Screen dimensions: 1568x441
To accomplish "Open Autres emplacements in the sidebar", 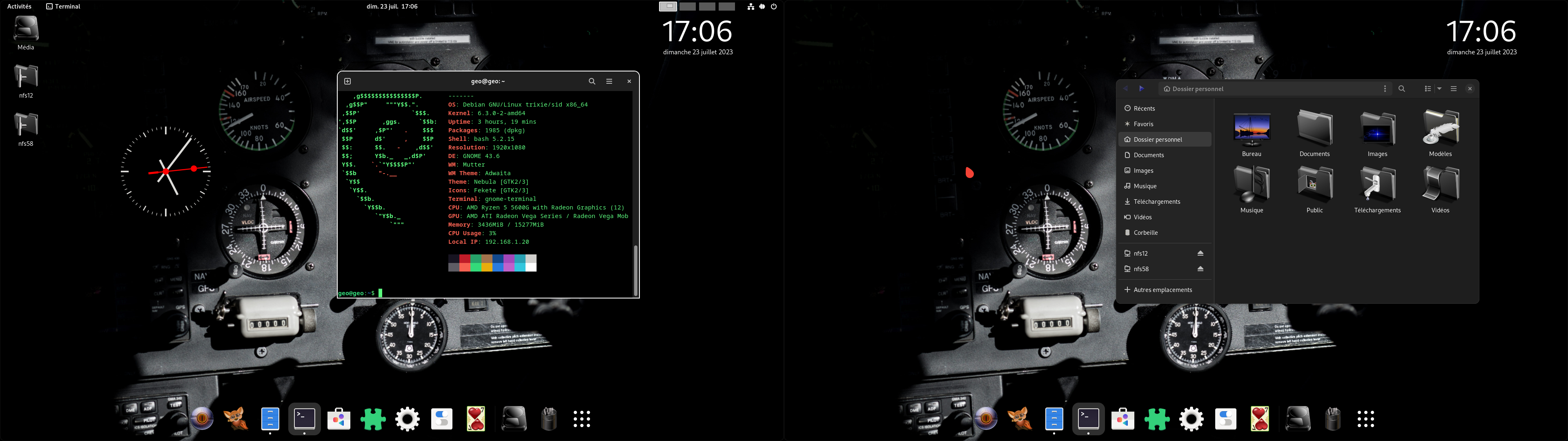I will point(1165,290).
